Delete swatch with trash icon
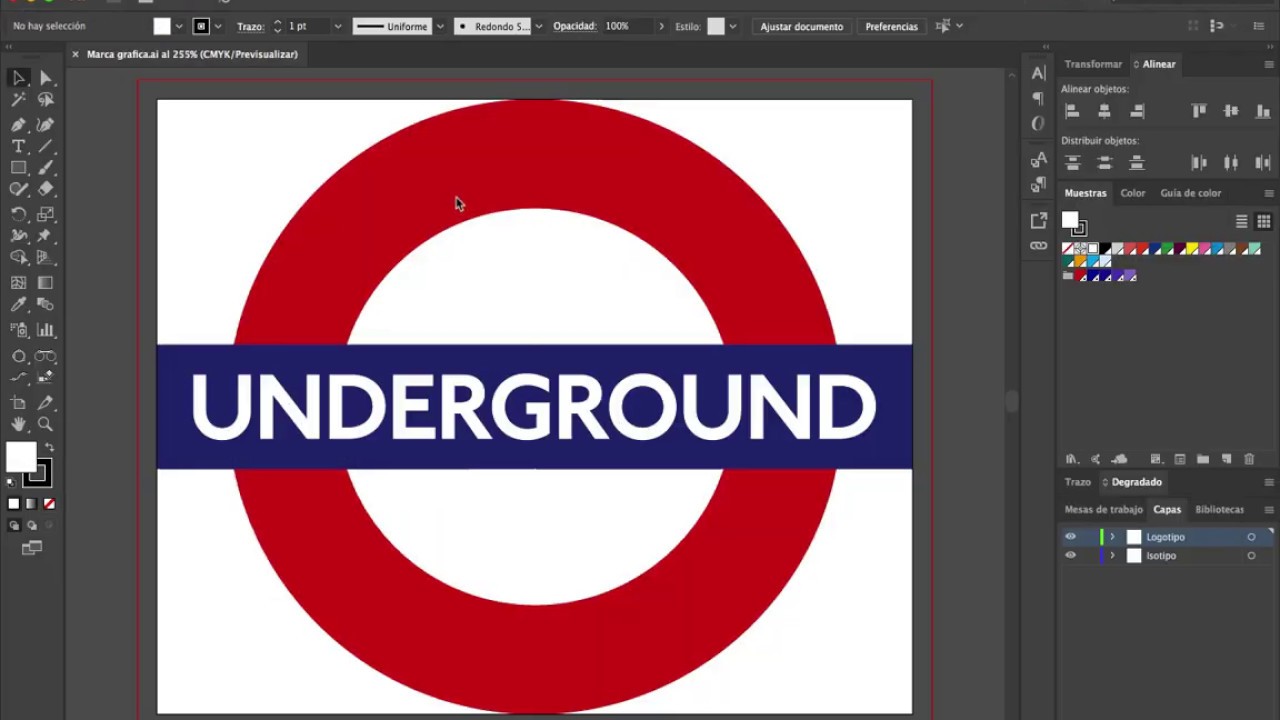 tap(1249, 459)
